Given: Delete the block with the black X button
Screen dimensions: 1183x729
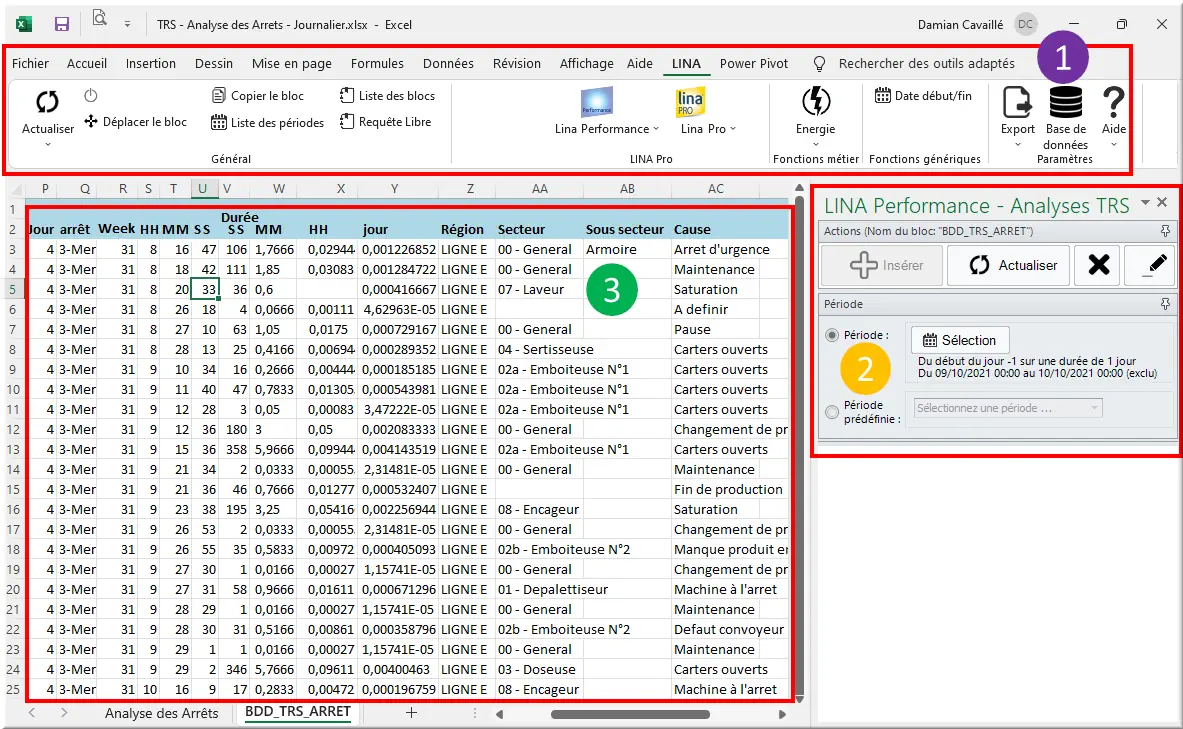Looking at the screenshot, I should point(1099,265).
